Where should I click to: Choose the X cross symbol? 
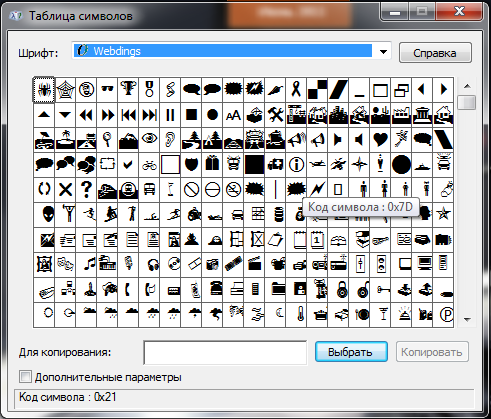[x=65, y=190]
